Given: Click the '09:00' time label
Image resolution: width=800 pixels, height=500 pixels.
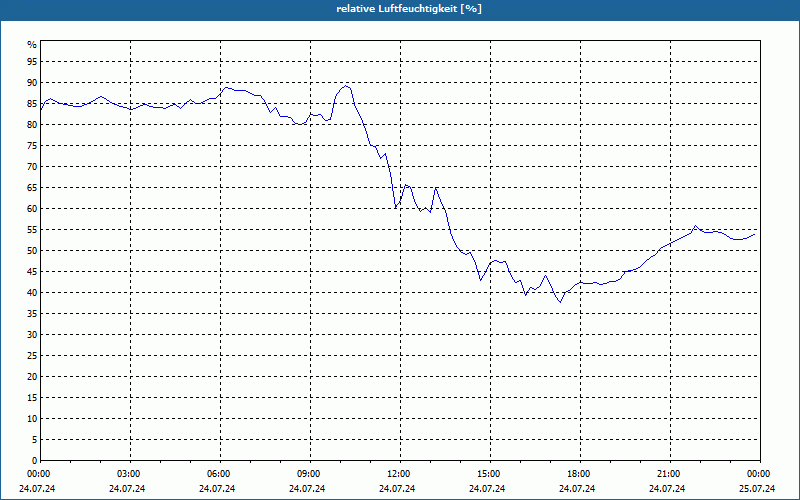Looking at the screenshot, I should tap(310, 474).
